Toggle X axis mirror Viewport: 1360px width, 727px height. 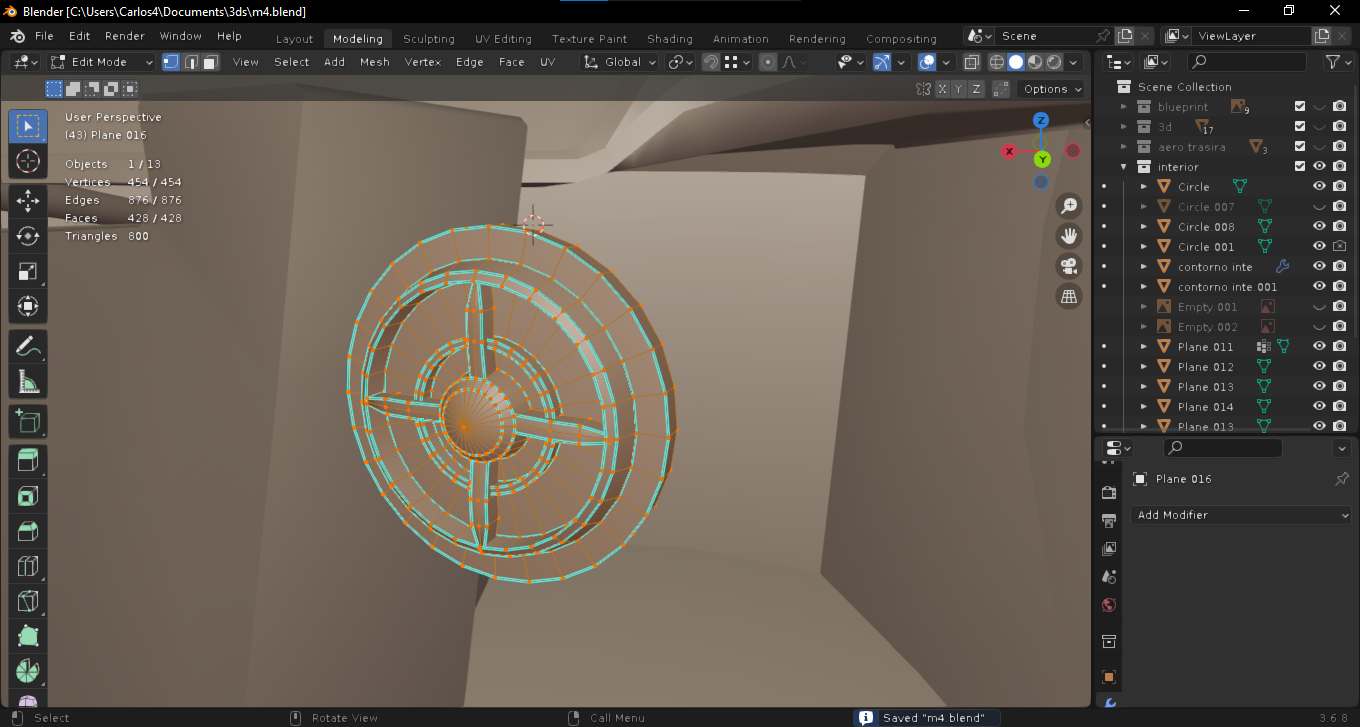(x=942, y=89)
